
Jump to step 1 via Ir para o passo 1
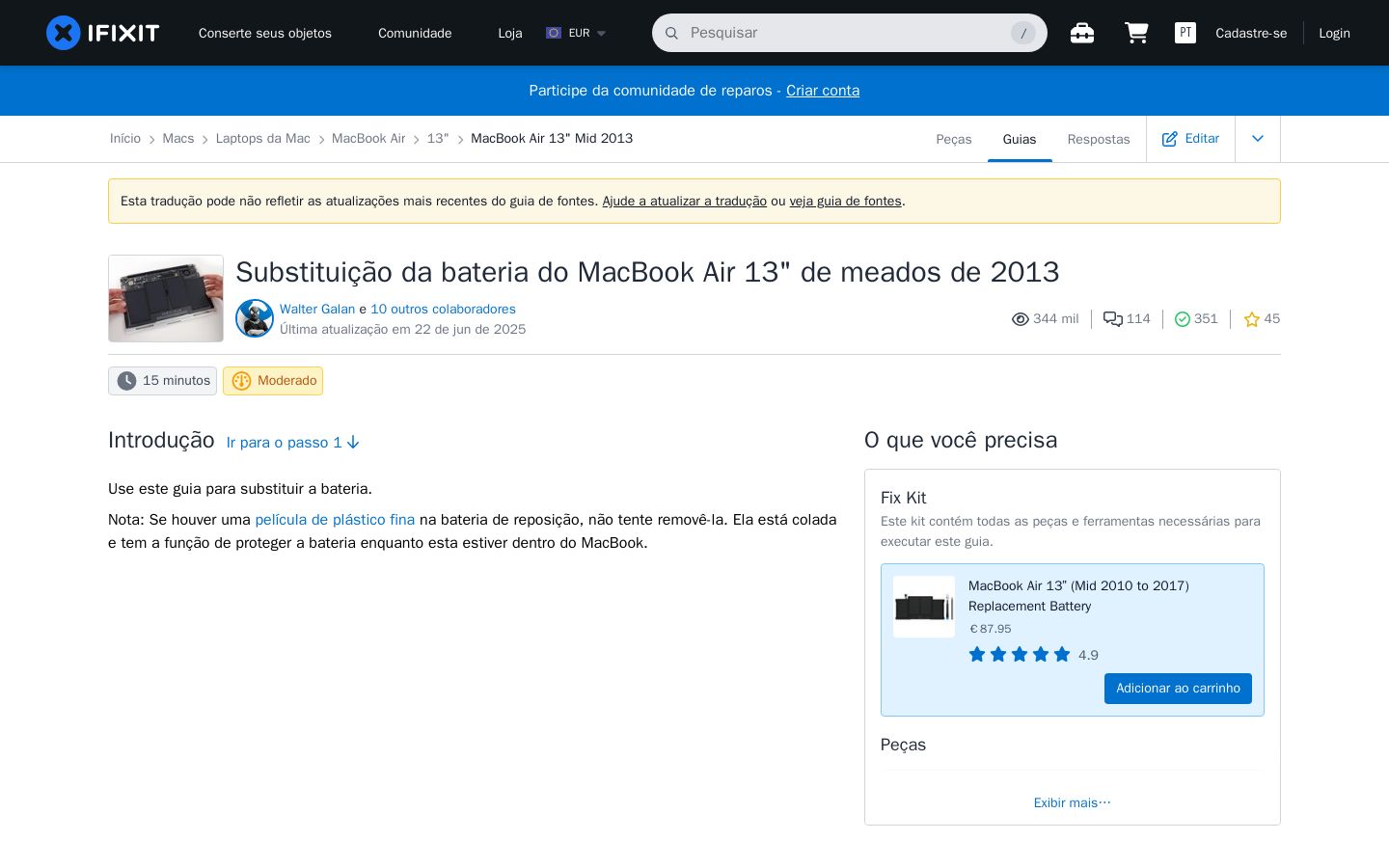click(x=293, y=443)
